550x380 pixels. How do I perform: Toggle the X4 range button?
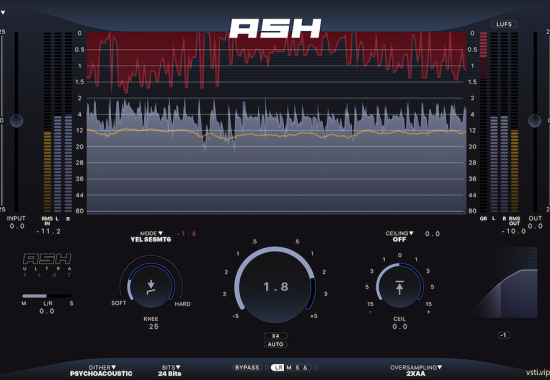point(275,336)
